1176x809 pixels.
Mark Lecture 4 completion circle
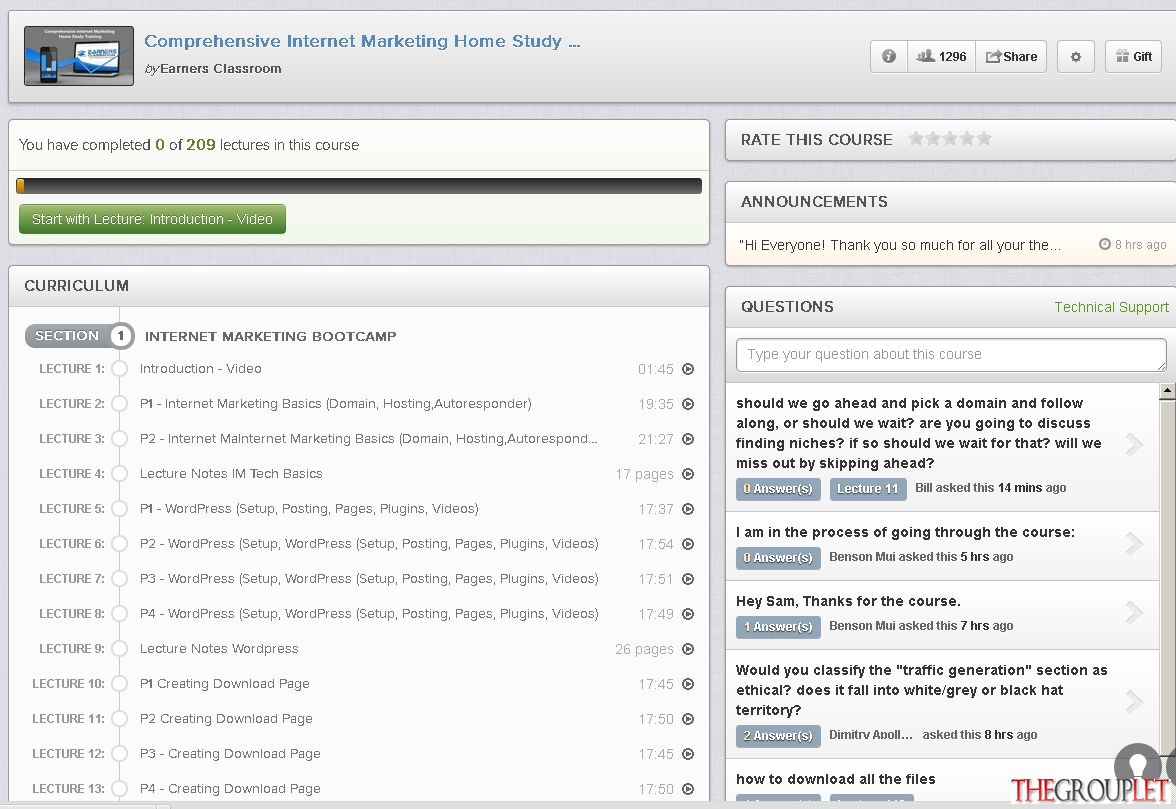tap(119, 474)
